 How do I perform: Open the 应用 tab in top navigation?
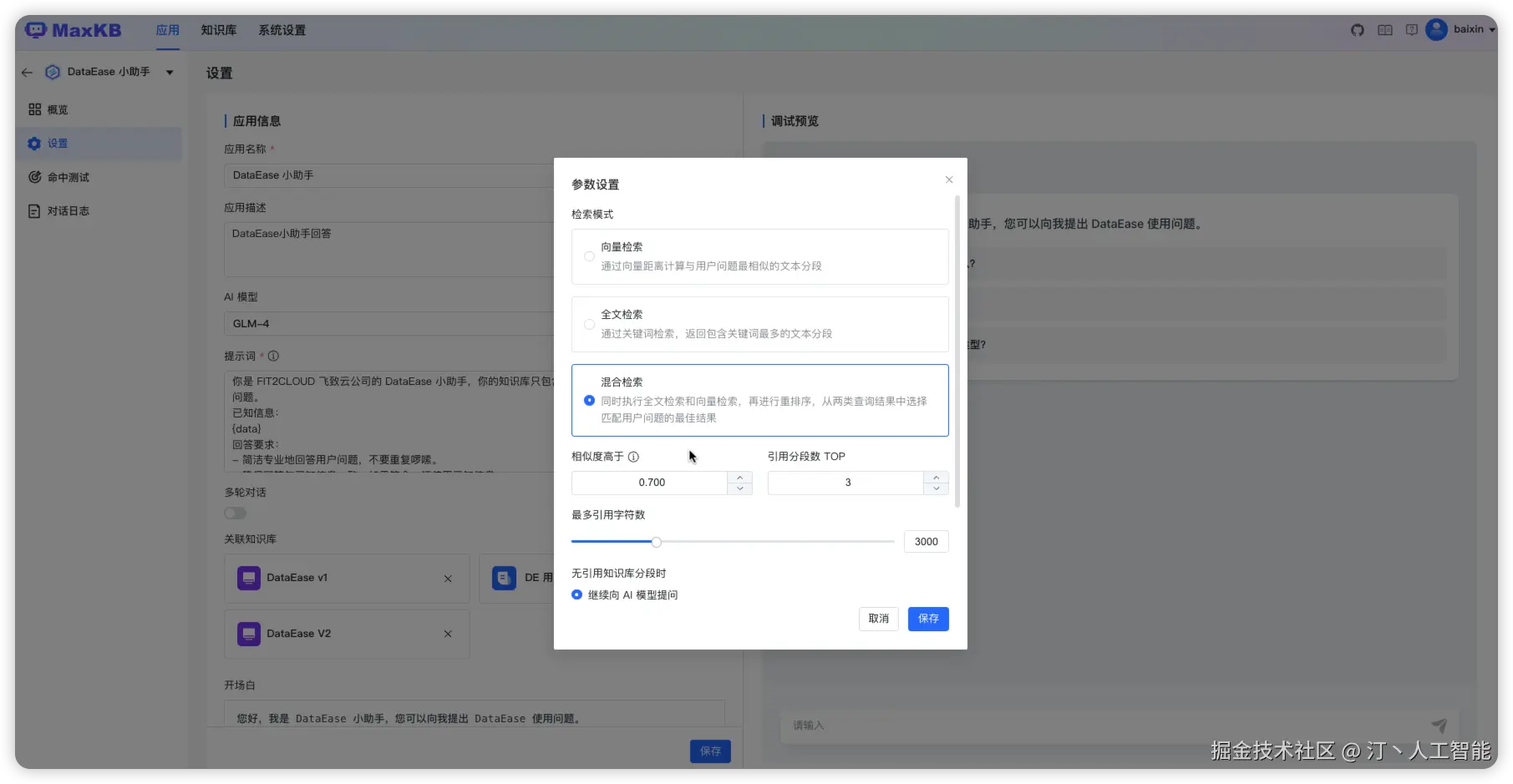168,30
